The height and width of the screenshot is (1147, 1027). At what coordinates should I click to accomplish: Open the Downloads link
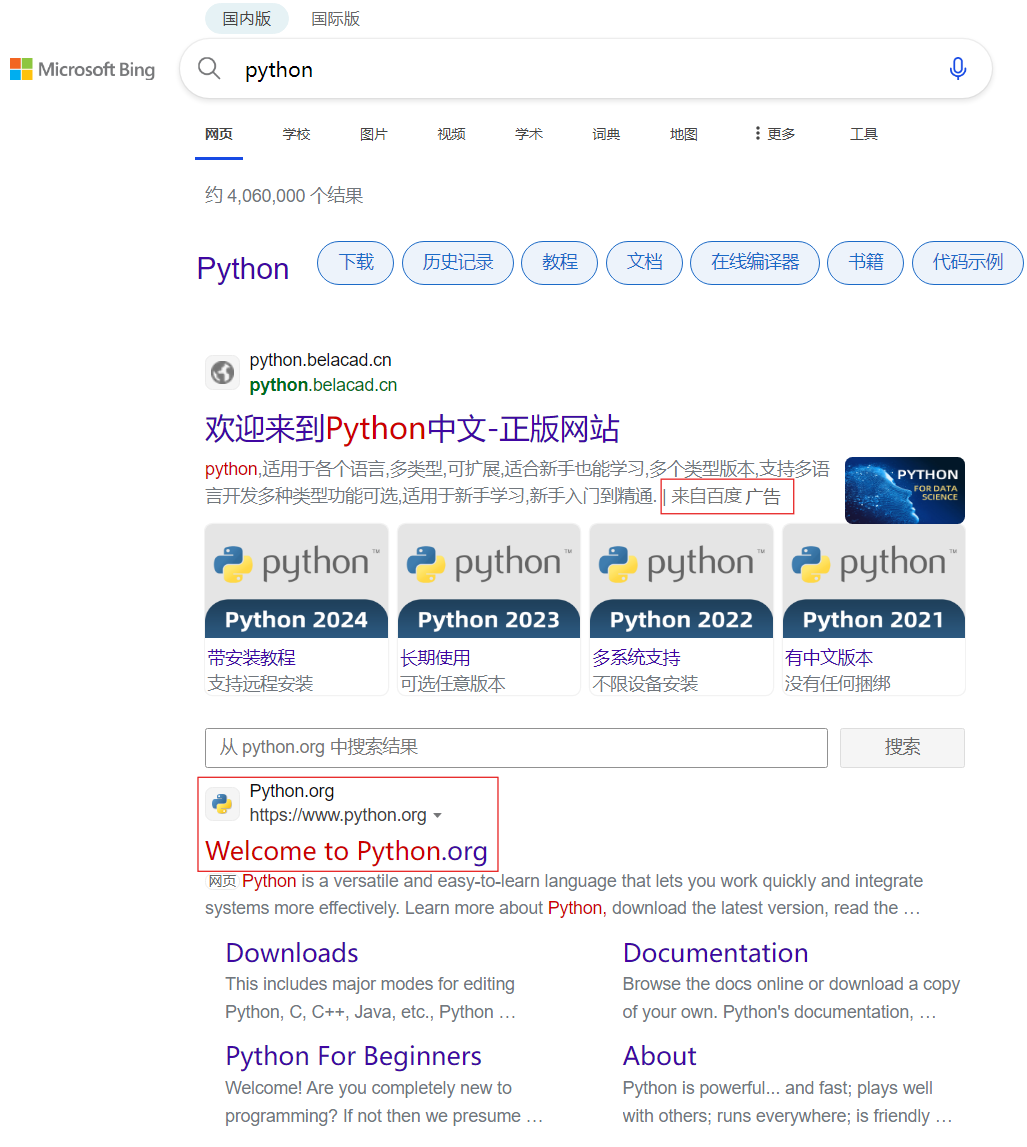291,953
